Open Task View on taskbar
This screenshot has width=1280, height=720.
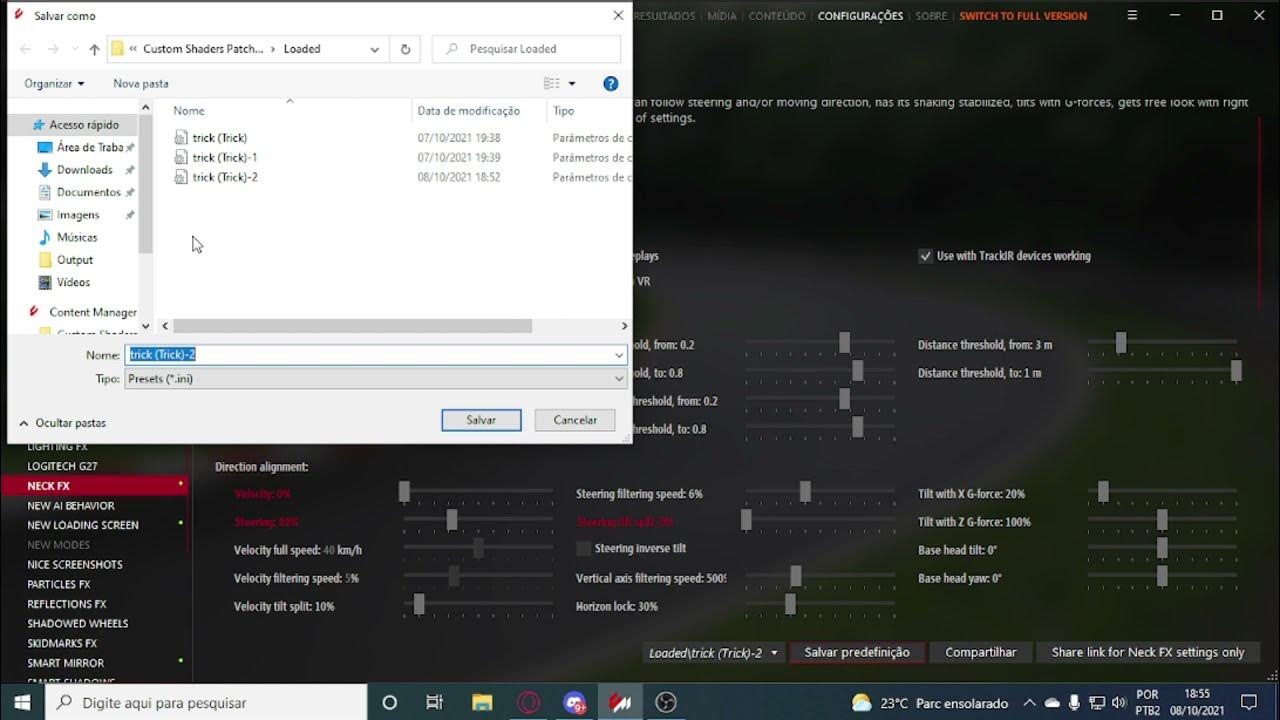pos(434,703)
